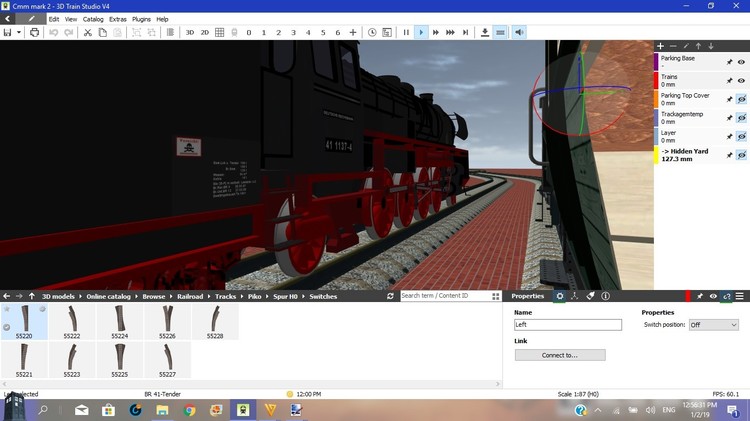This screenshot has height=421, width=750.
Task: Open the Help menu
Action: pos(162,19)
